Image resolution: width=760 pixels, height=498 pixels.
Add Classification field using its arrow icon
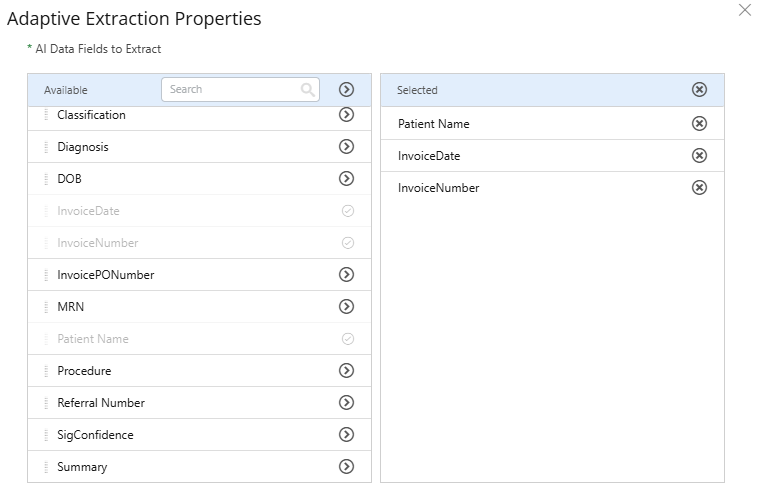click(x=347, y=115)
